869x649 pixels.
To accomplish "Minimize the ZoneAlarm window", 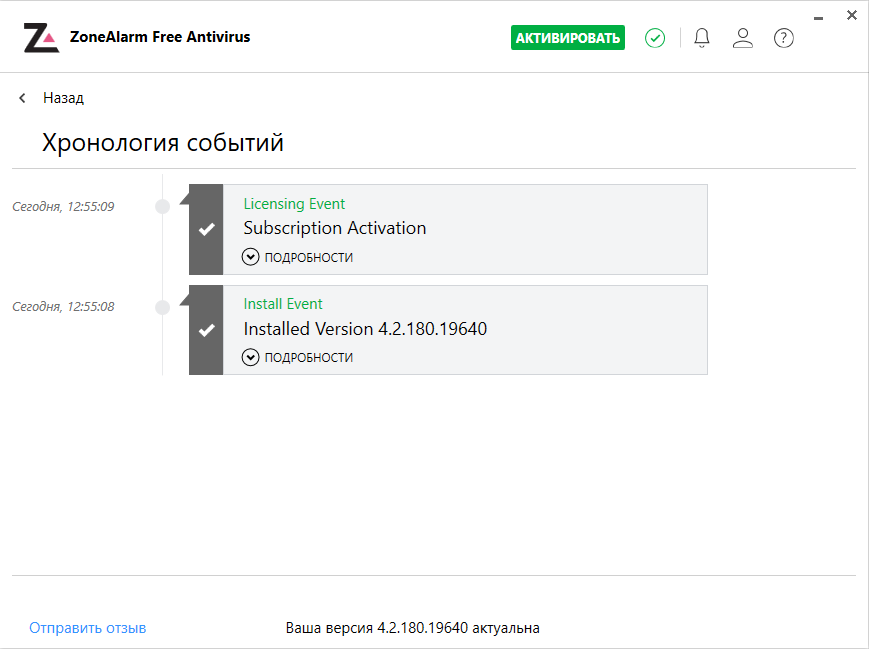I will click(x=819, y=15).
